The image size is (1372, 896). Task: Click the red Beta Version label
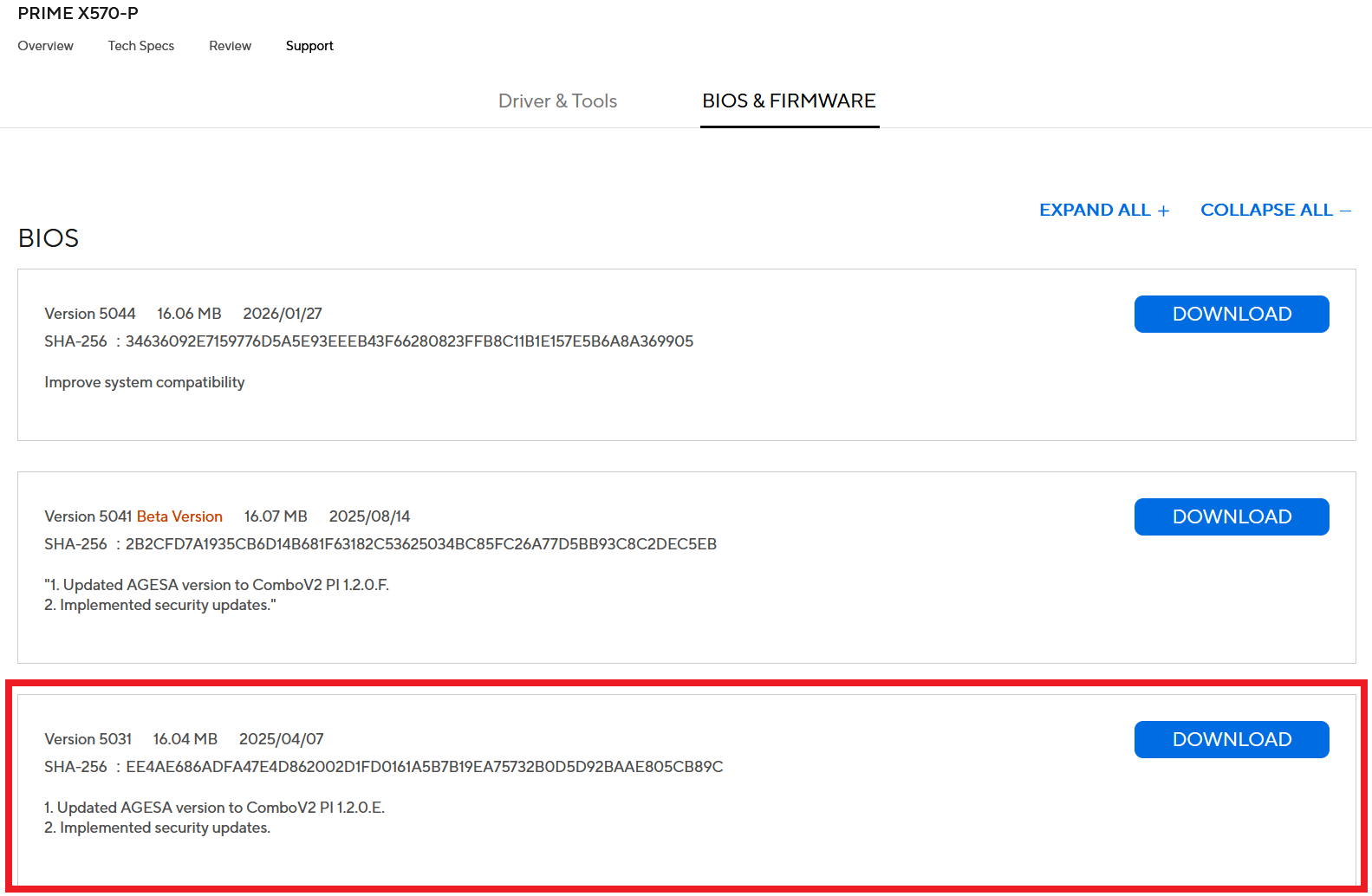pos(179,516)
